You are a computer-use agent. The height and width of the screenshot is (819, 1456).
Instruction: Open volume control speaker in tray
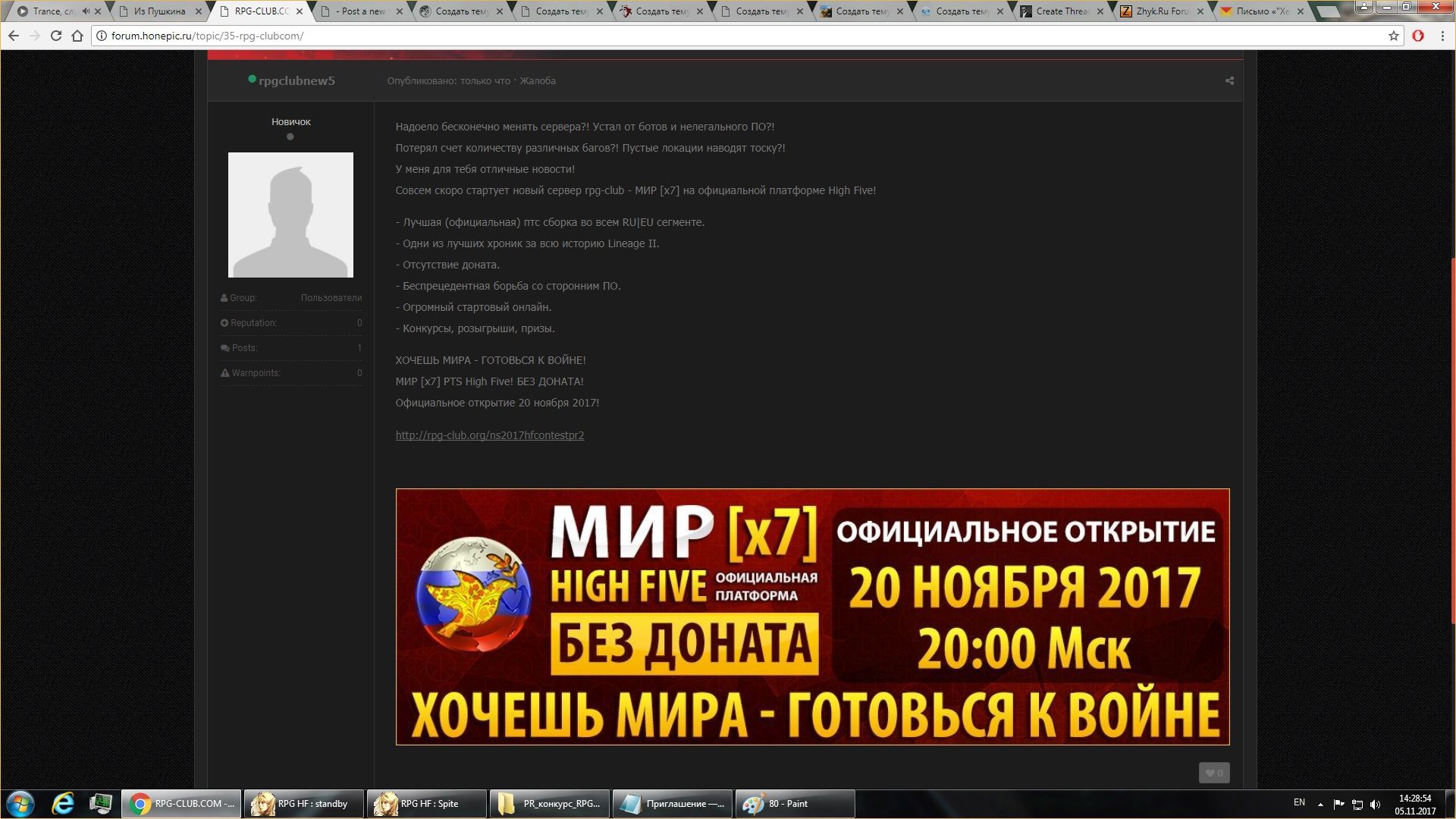click(1376, 804)
